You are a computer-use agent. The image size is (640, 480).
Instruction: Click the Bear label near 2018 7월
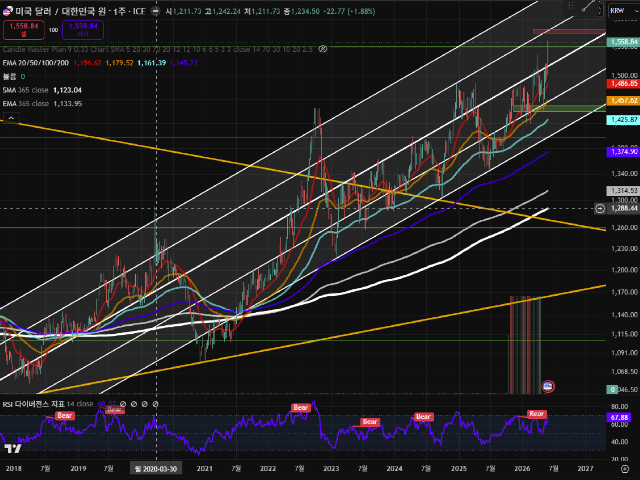65,416
